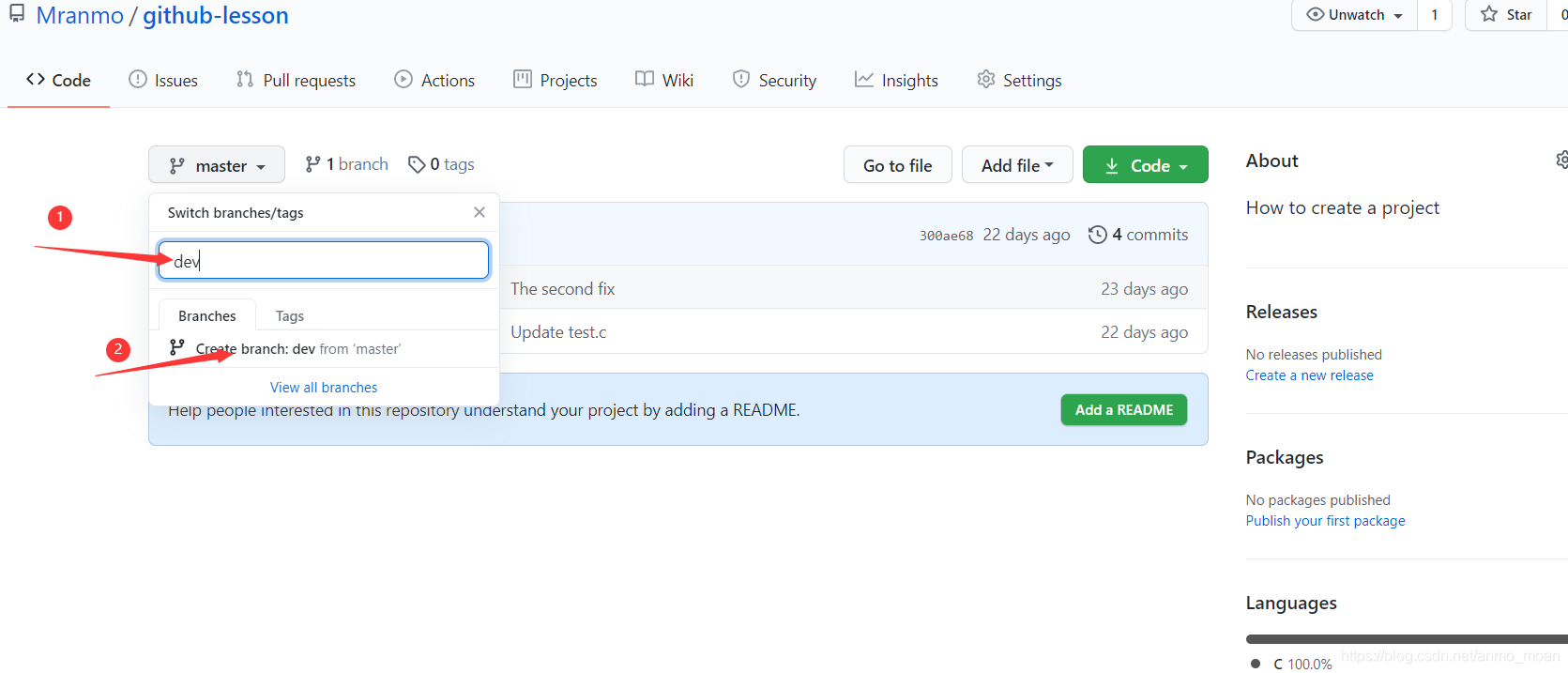Open the Code tab
This screenshot has width=1568, height=673.
(x=58, y=81)
